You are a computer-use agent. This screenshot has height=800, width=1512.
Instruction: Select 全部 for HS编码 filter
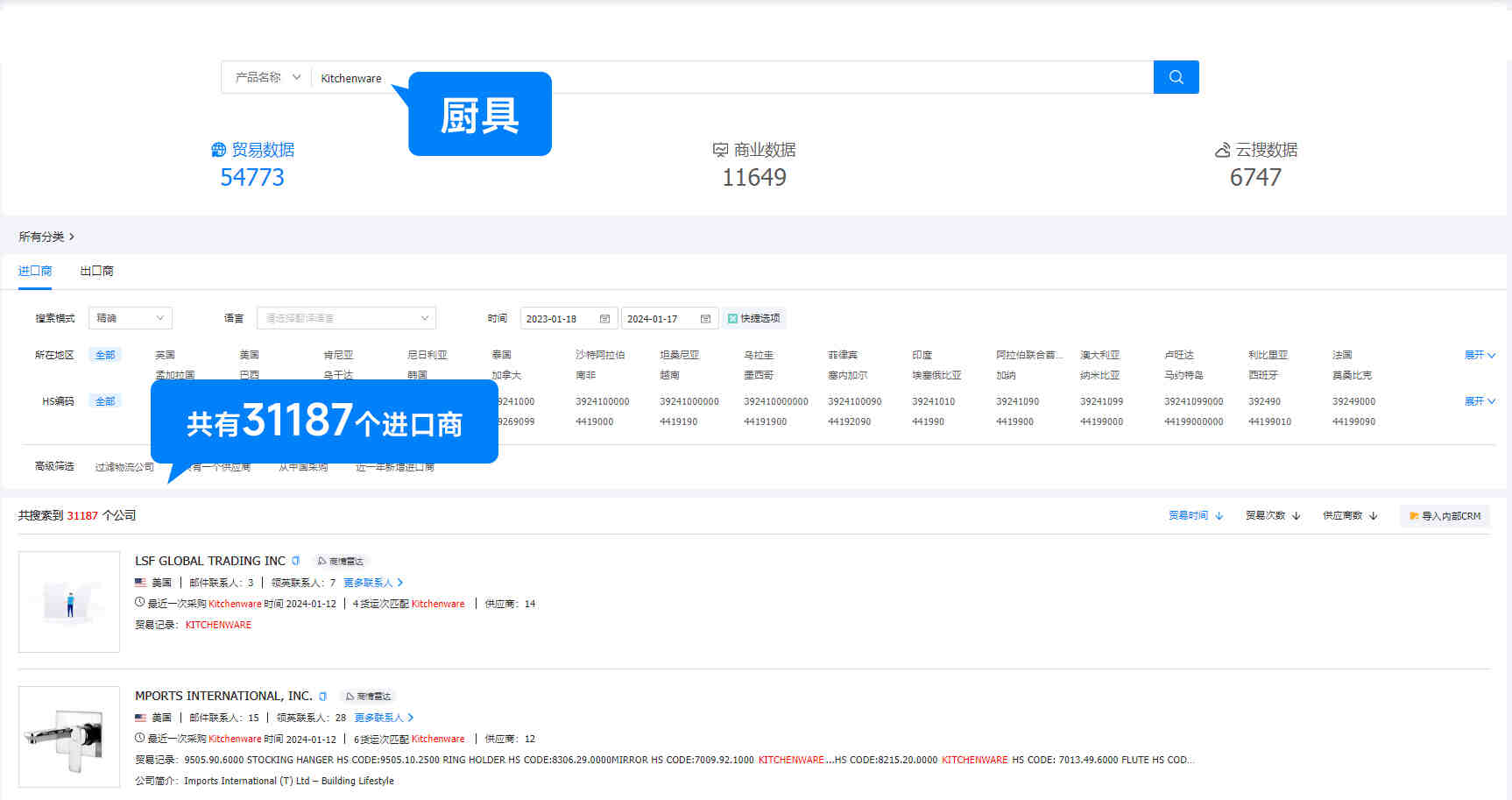click(x=105, y=401)
